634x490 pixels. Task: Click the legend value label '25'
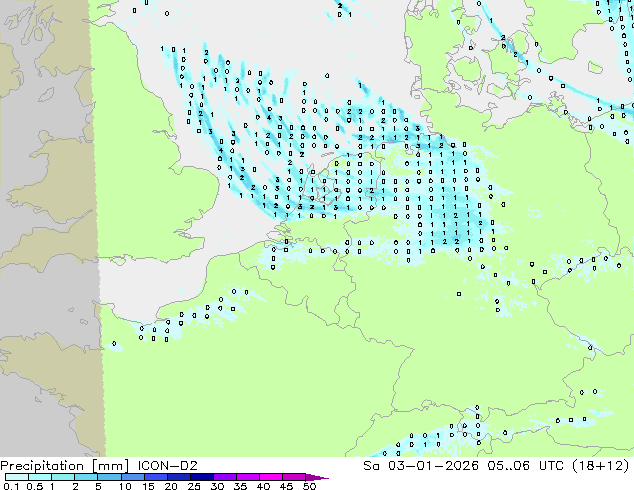pyautogui.click(x=194, y=486)
